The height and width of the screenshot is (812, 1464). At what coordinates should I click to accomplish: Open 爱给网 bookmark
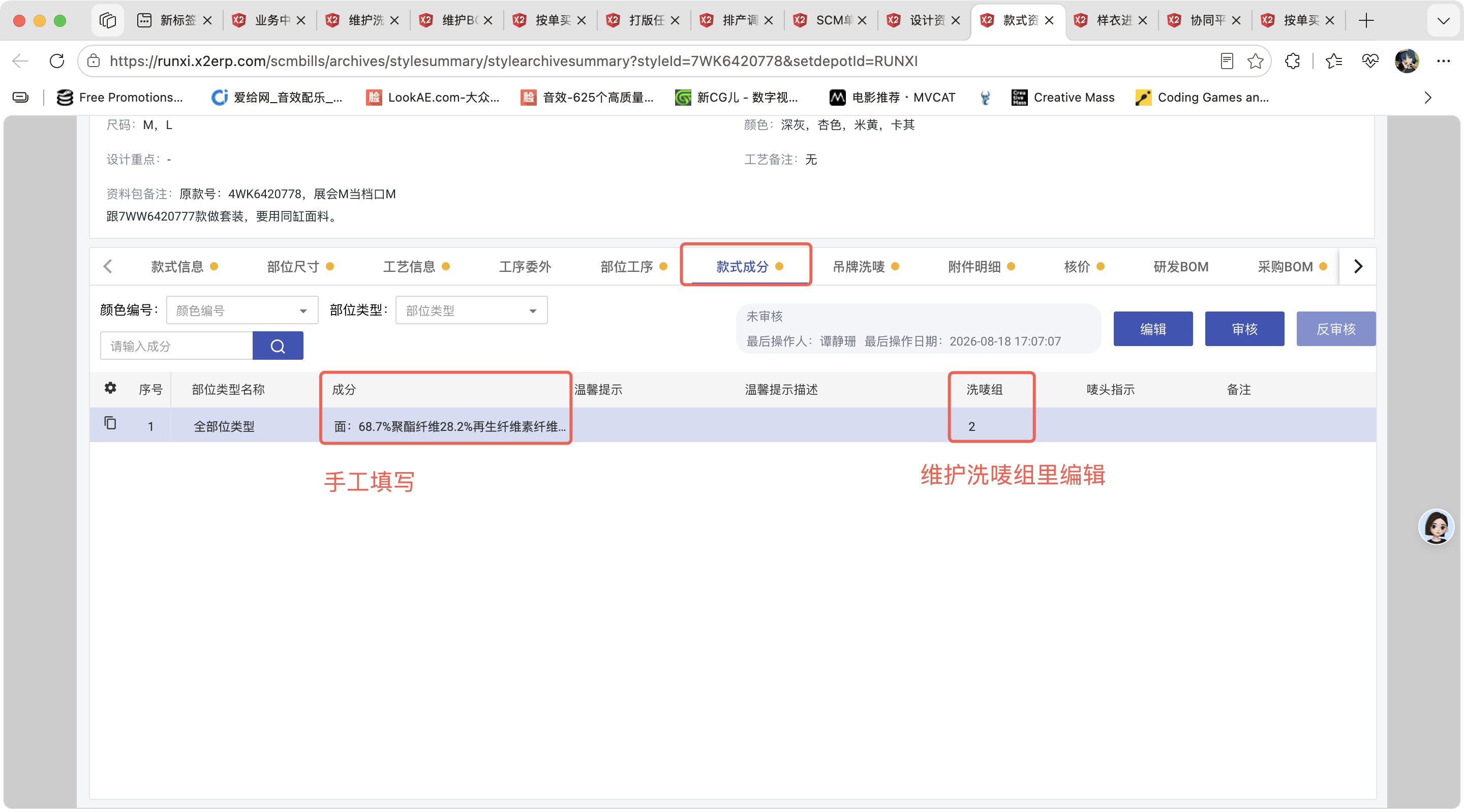coord(277,98)
